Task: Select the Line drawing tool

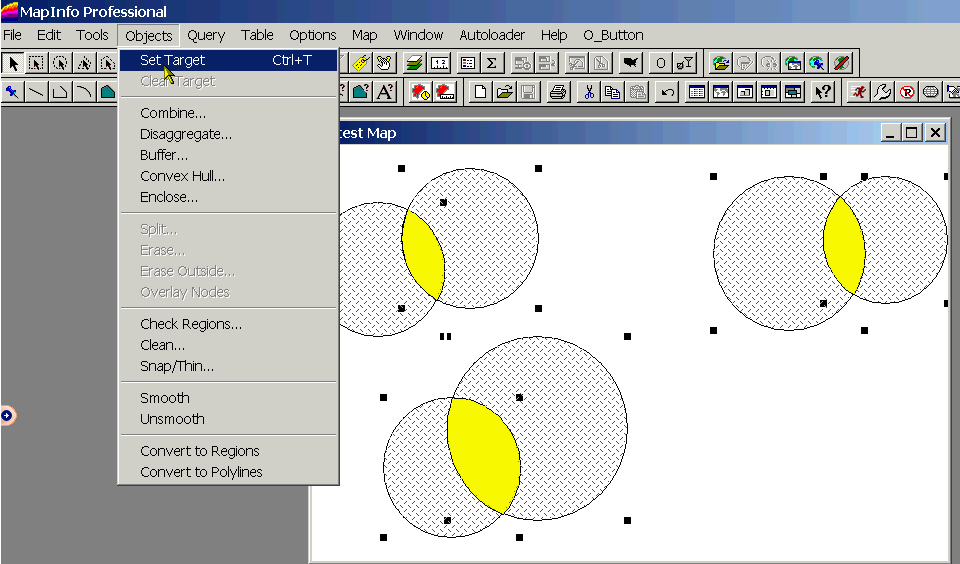Action: click(36, 92)
